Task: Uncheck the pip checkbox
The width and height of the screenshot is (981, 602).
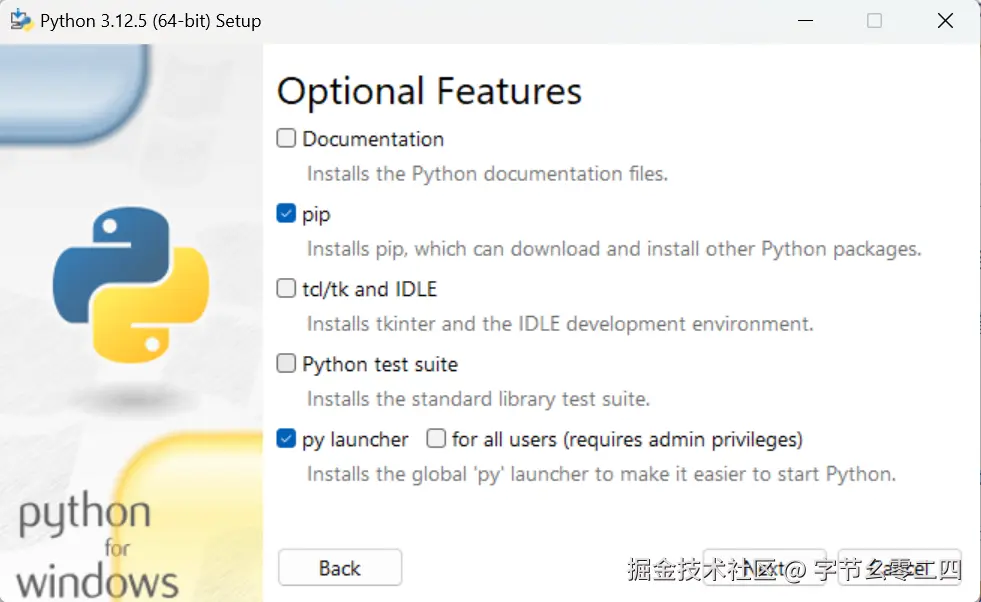Action: [x=287, y=214]
